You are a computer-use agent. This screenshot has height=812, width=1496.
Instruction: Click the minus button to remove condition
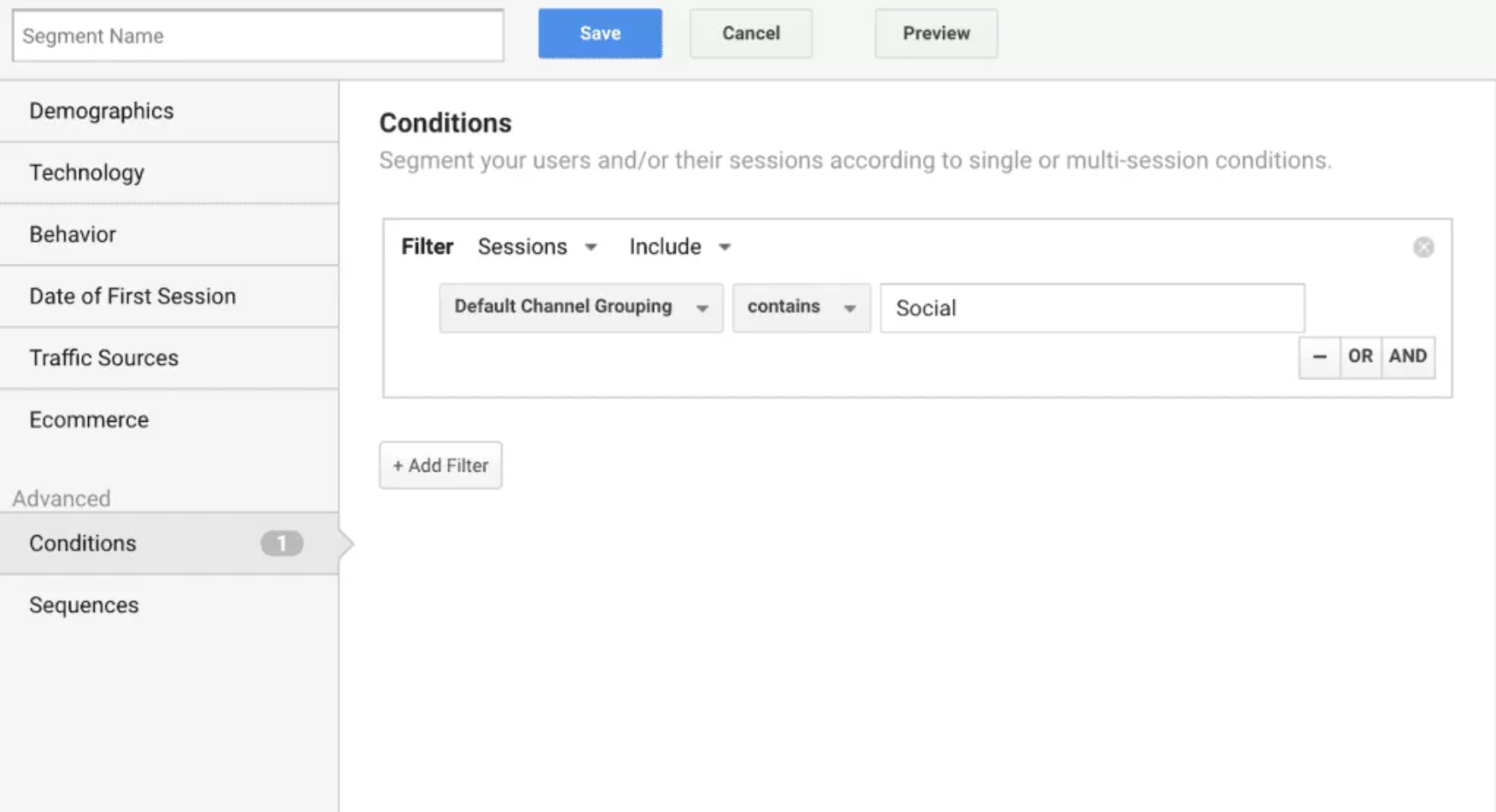pyautogui.click(x=1319, y=357)
